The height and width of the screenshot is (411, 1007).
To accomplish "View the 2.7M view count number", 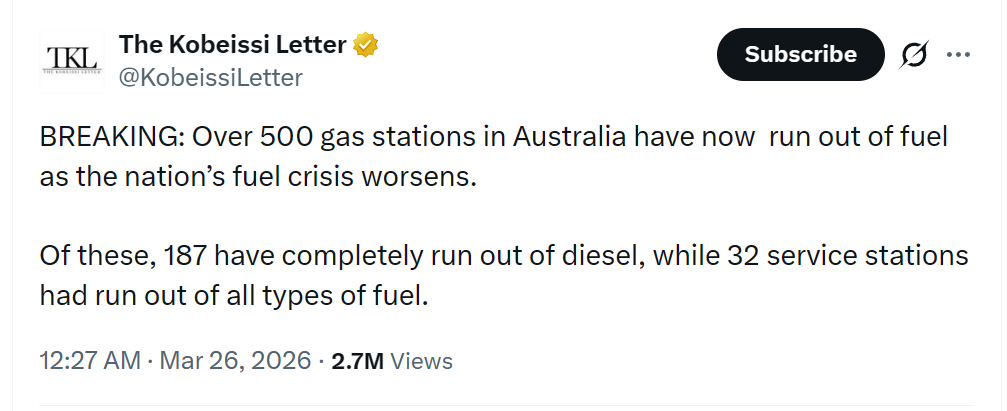I will 357,361.
